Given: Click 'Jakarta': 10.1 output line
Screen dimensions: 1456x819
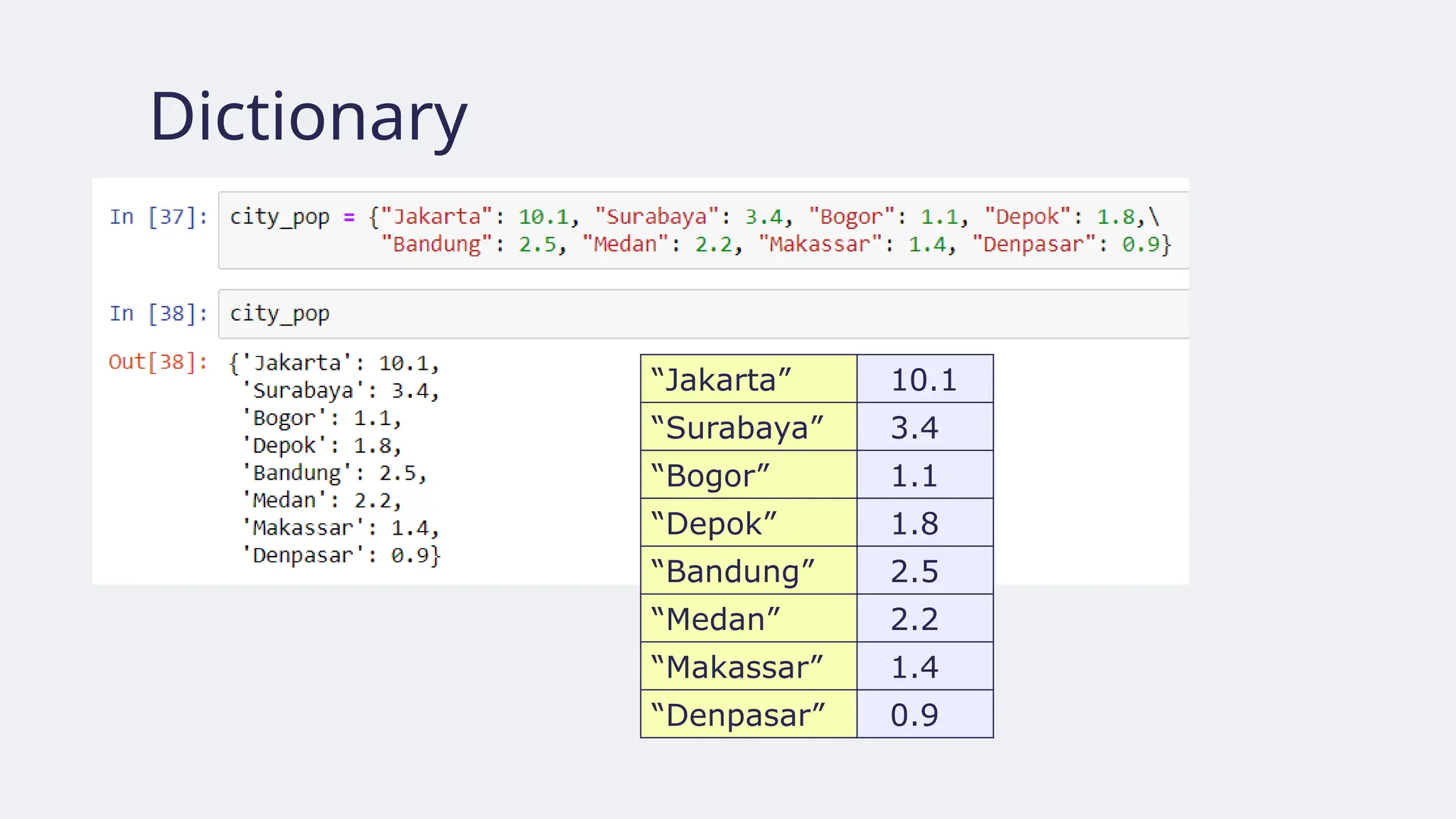Looking at the screenshot, I should pos(334,363).
